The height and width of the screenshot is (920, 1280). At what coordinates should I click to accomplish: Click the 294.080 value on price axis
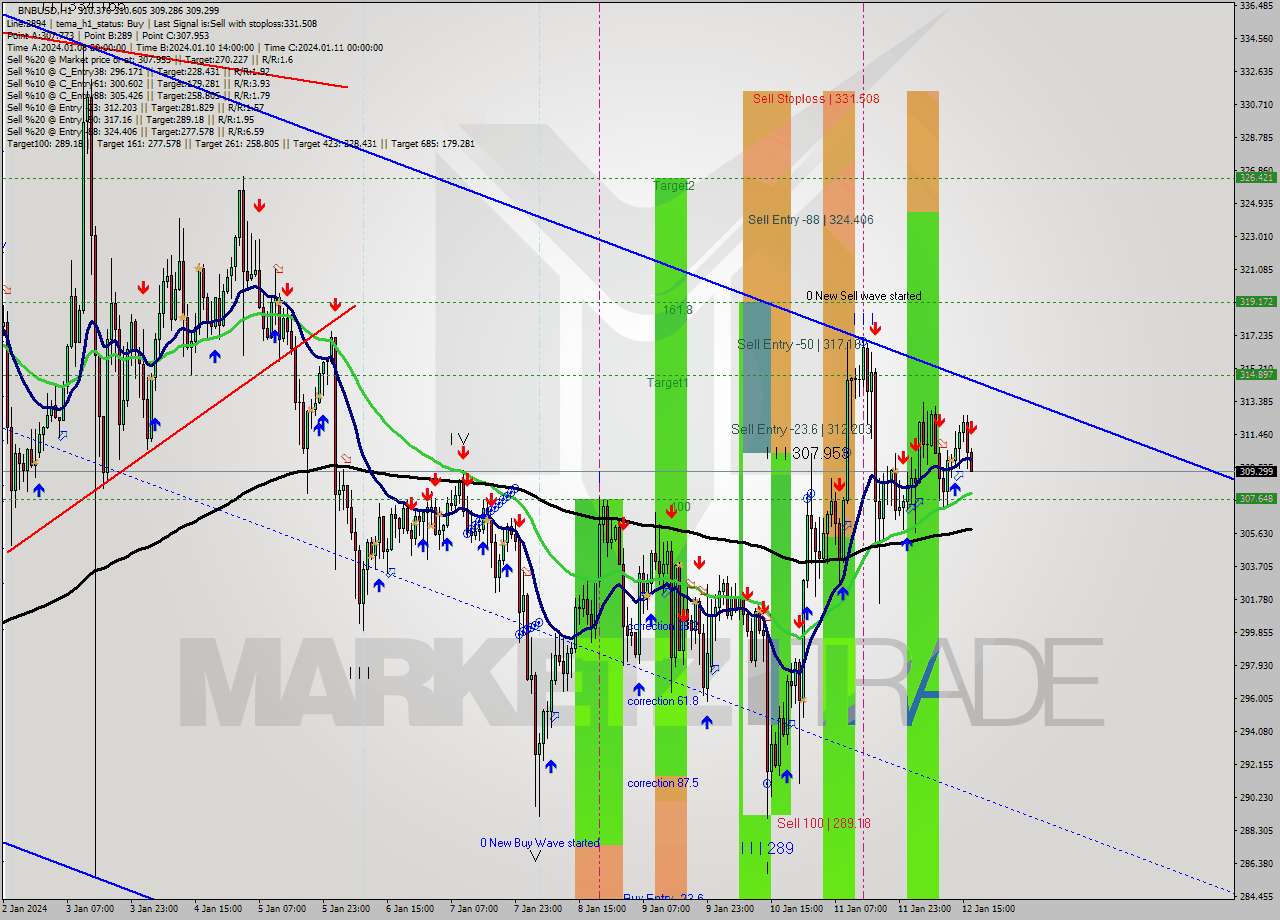[x=1256, y=731]
